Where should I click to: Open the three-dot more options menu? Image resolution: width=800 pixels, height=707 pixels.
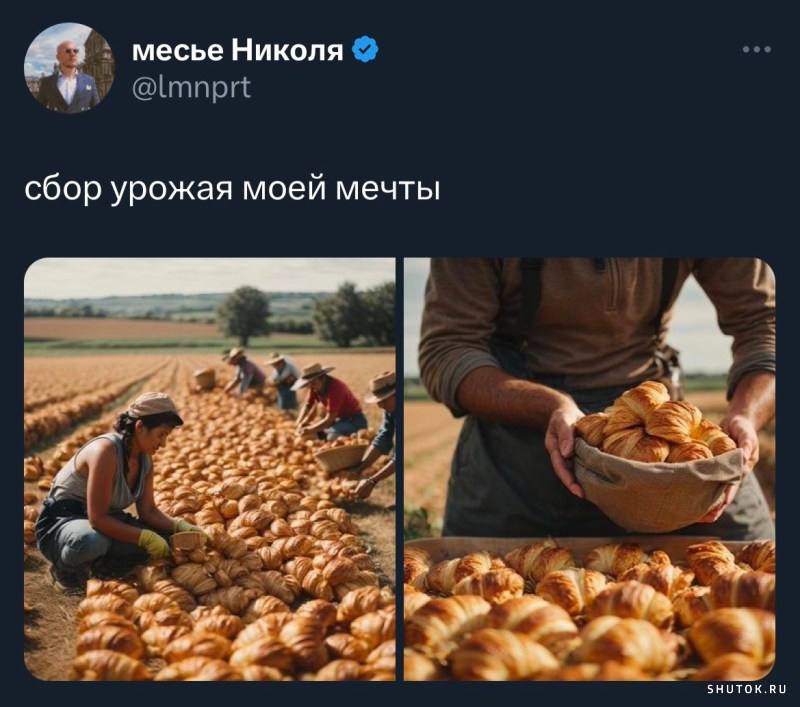pos(757,49)
